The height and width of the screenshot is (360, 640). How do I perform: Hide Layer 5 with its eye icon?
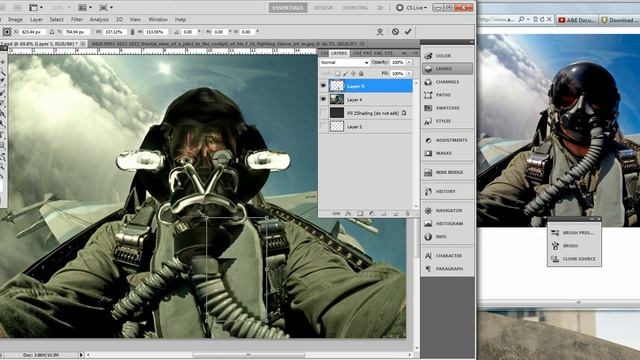pos(323,86)
